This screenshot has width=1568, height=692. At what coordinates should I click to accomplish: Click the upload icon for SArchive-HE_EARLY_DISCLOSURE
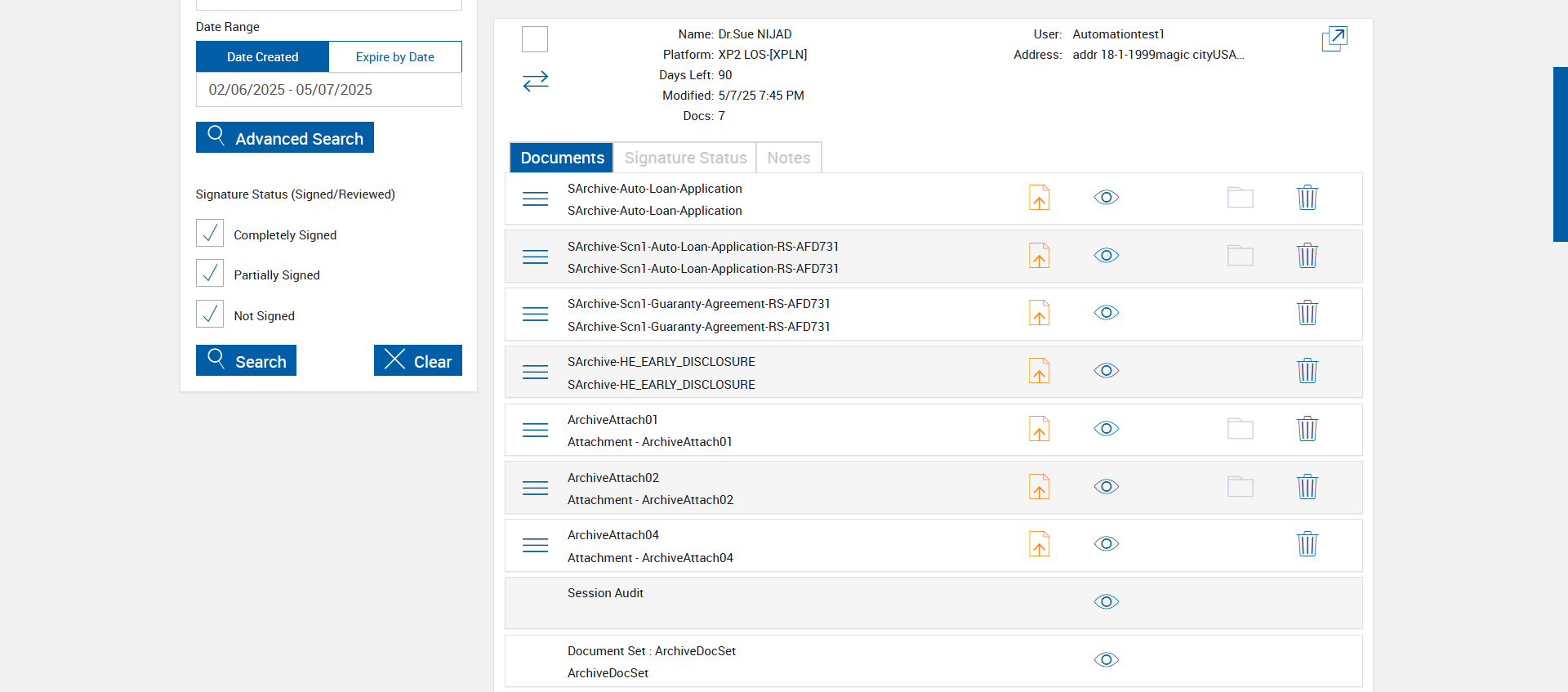click(1039, 371)
